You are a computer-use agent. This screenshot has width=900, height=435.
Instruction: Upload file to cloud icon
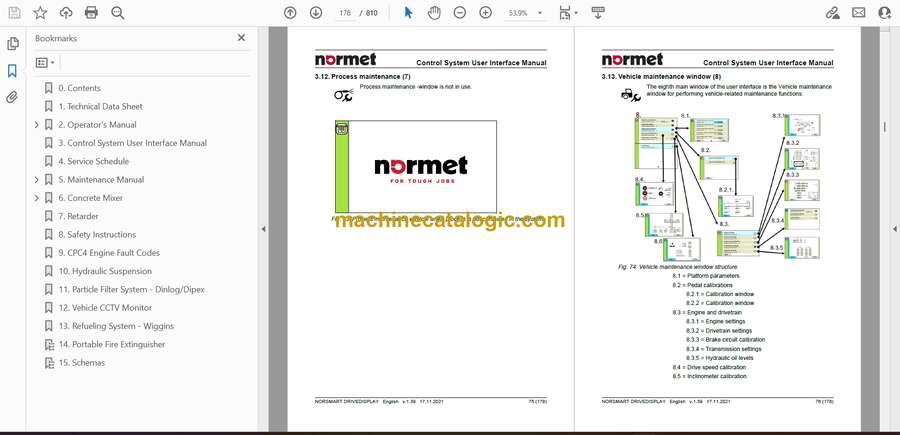tap(66, 13)
